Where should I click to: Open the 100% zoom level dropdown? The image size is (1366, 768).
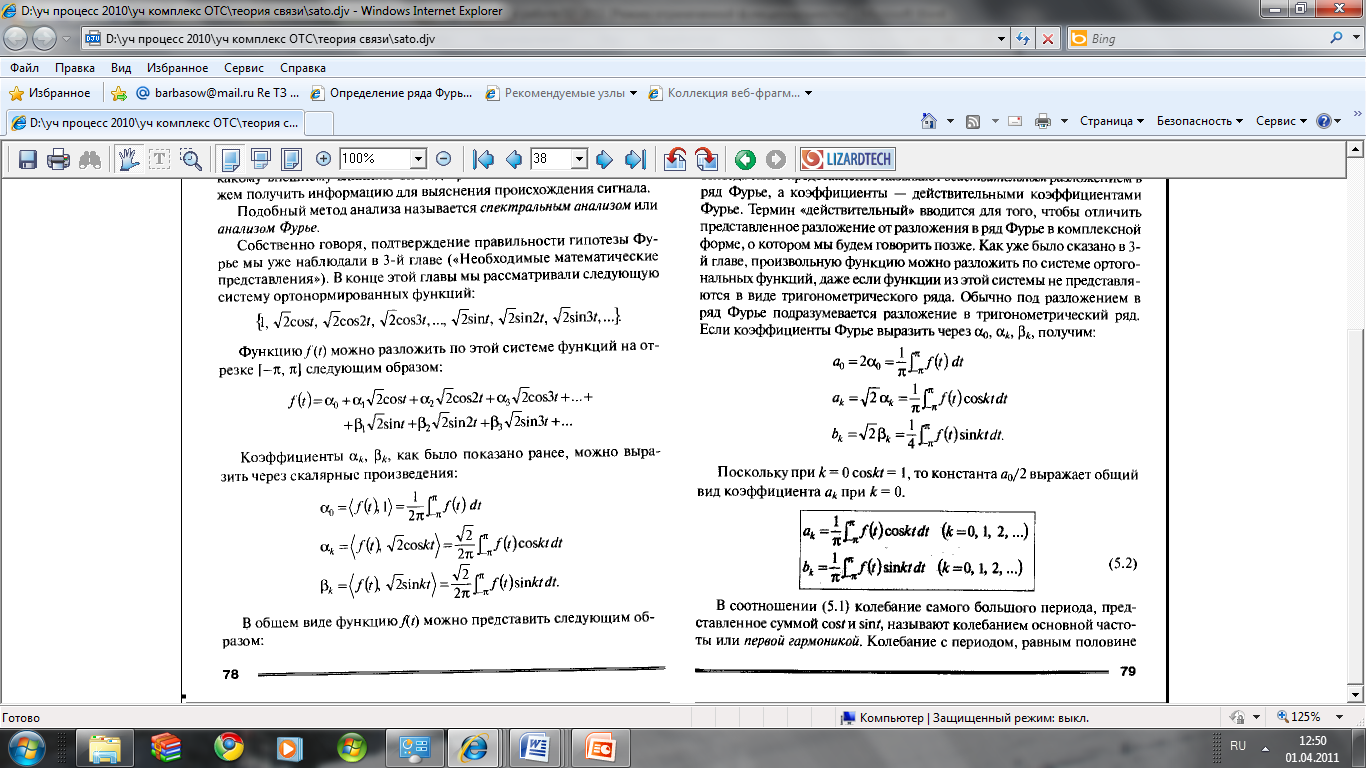pyautogui.click(x=418, y=159)
